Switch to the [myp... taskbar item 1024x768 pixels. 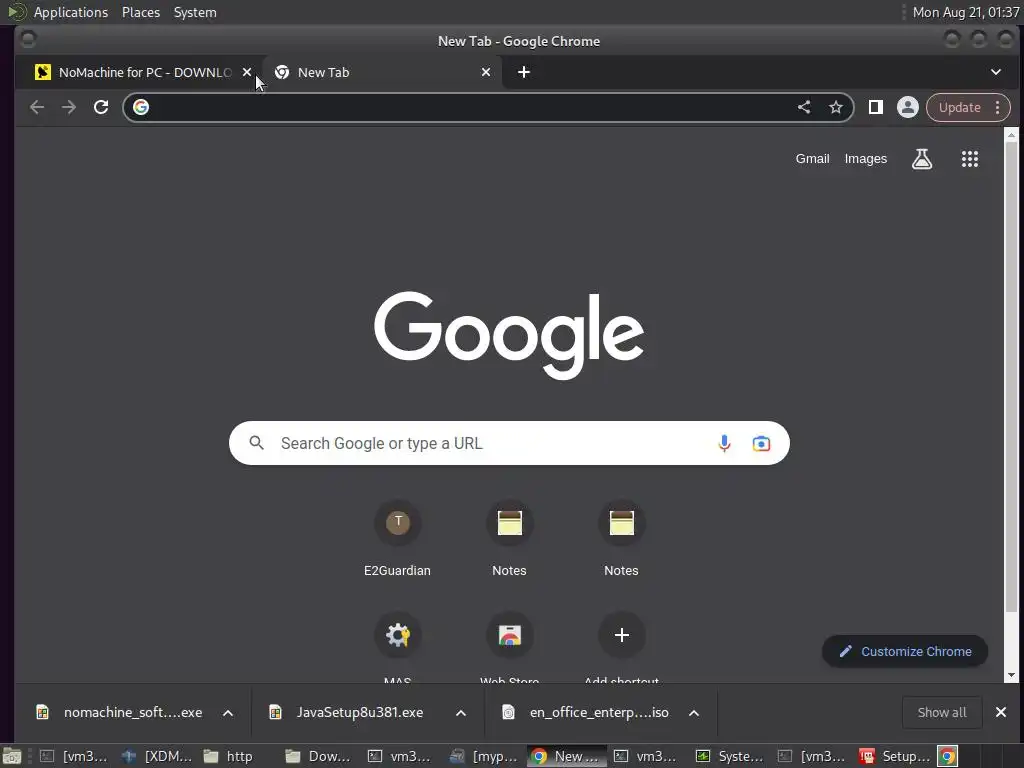pos(484,756)
